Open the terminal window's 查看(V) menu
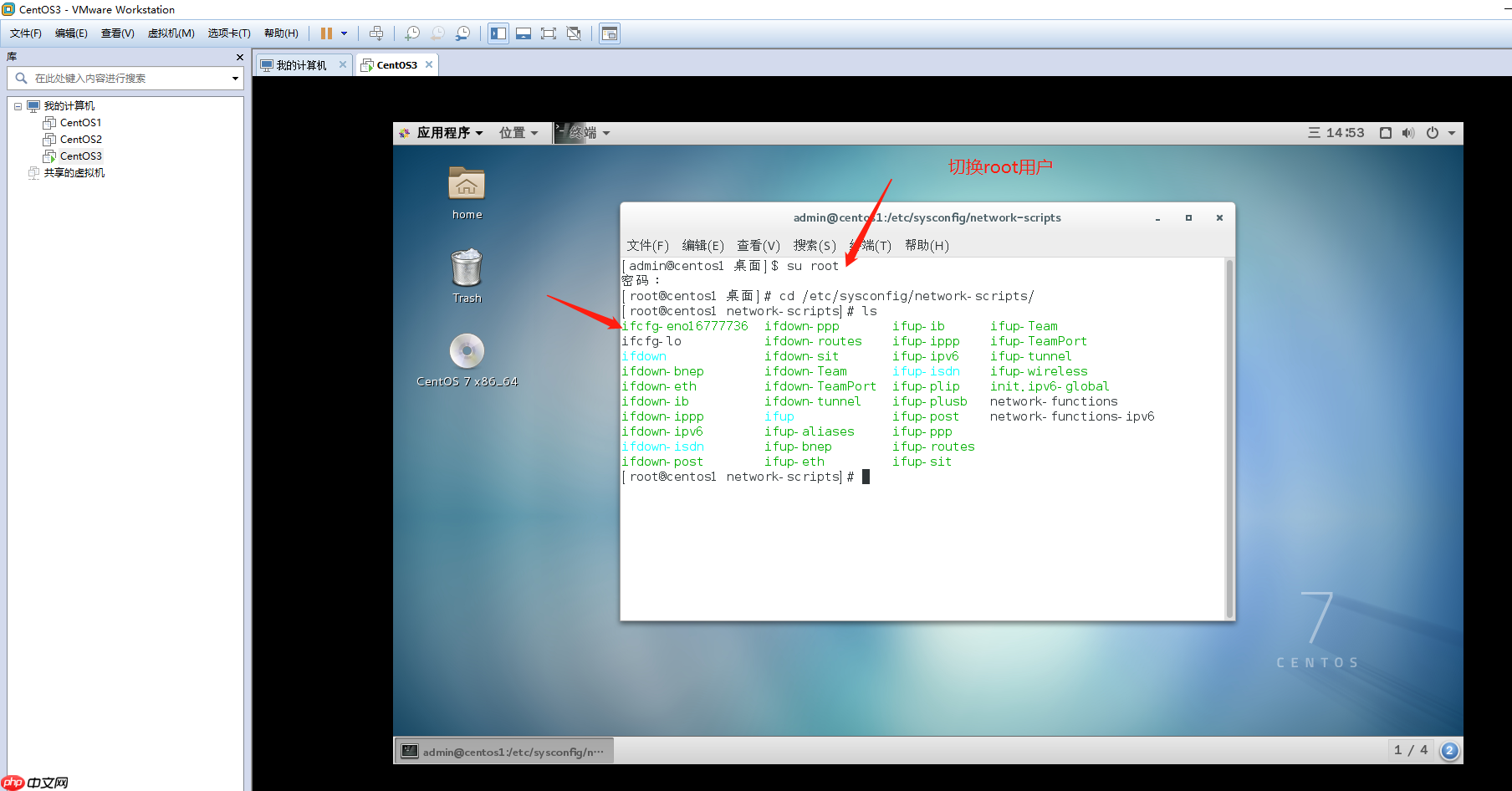 pyautogui.click(x=759, y=245)
